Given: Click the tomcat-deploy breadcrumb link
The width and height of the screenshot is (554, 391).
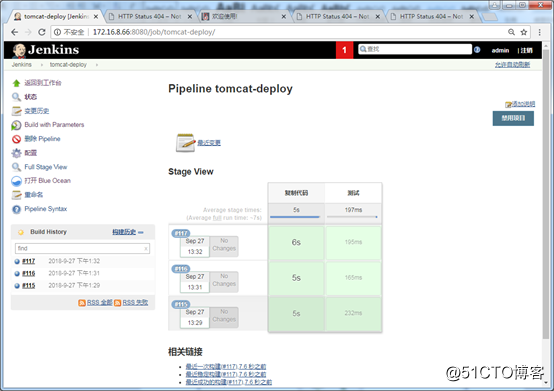Looking at the screenshot, I should [68, 65].
